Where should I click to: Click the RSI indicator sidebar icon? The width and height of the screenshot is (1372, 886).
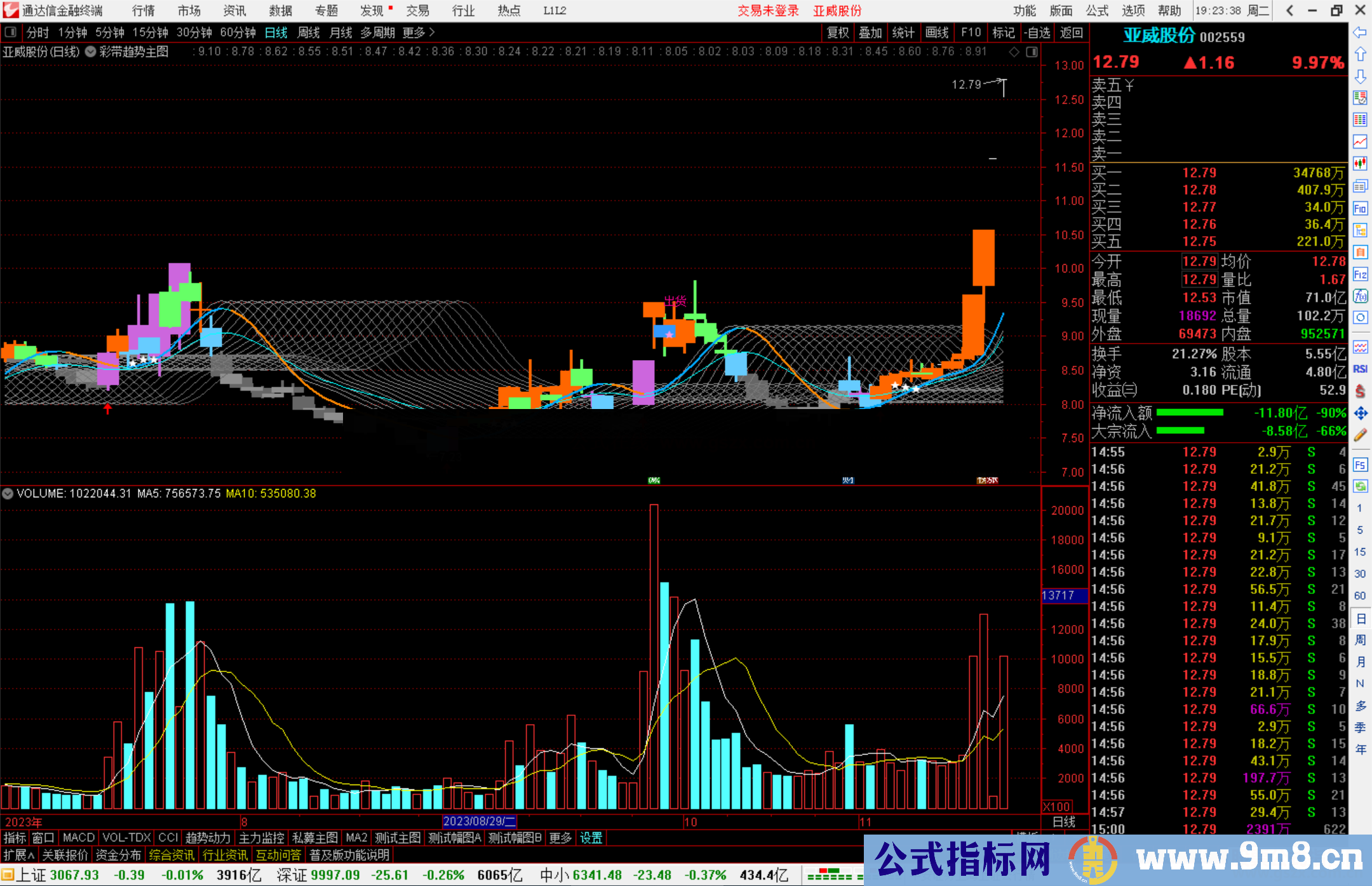pyautogui.click(x=1360, y=369)
